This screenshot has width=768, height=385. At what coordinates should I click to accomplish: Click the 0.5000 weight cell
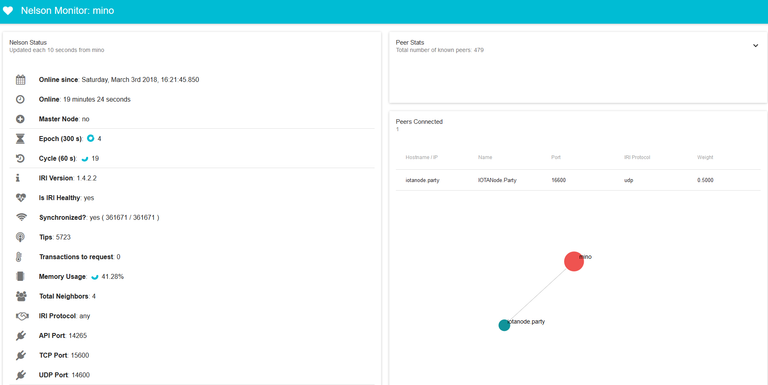coord(705,180)
